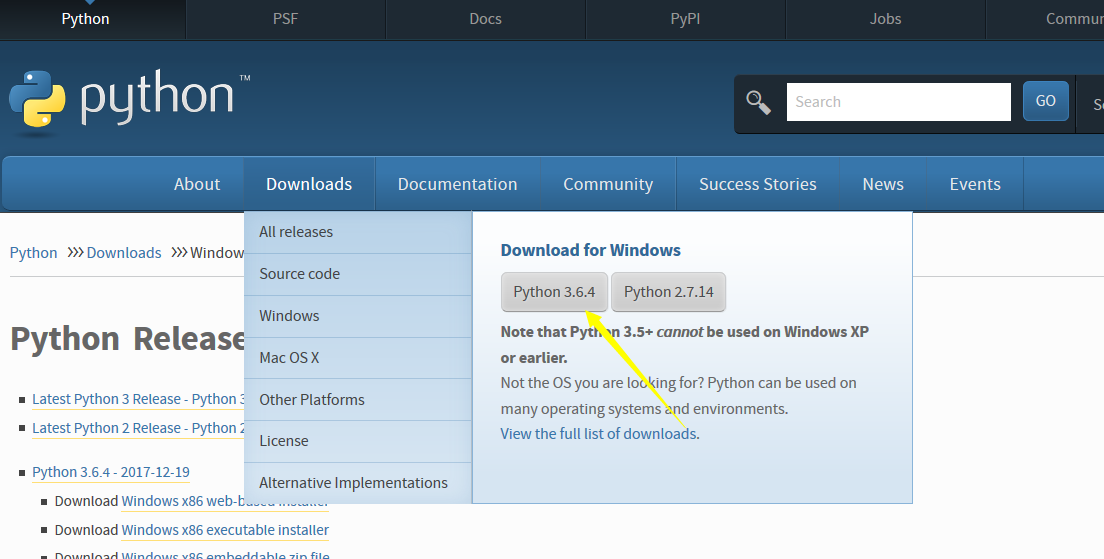Viewport: 1104px width, 559px height.
Task: Click the Python breadcrumb link
Action: [x=33, y=253]
